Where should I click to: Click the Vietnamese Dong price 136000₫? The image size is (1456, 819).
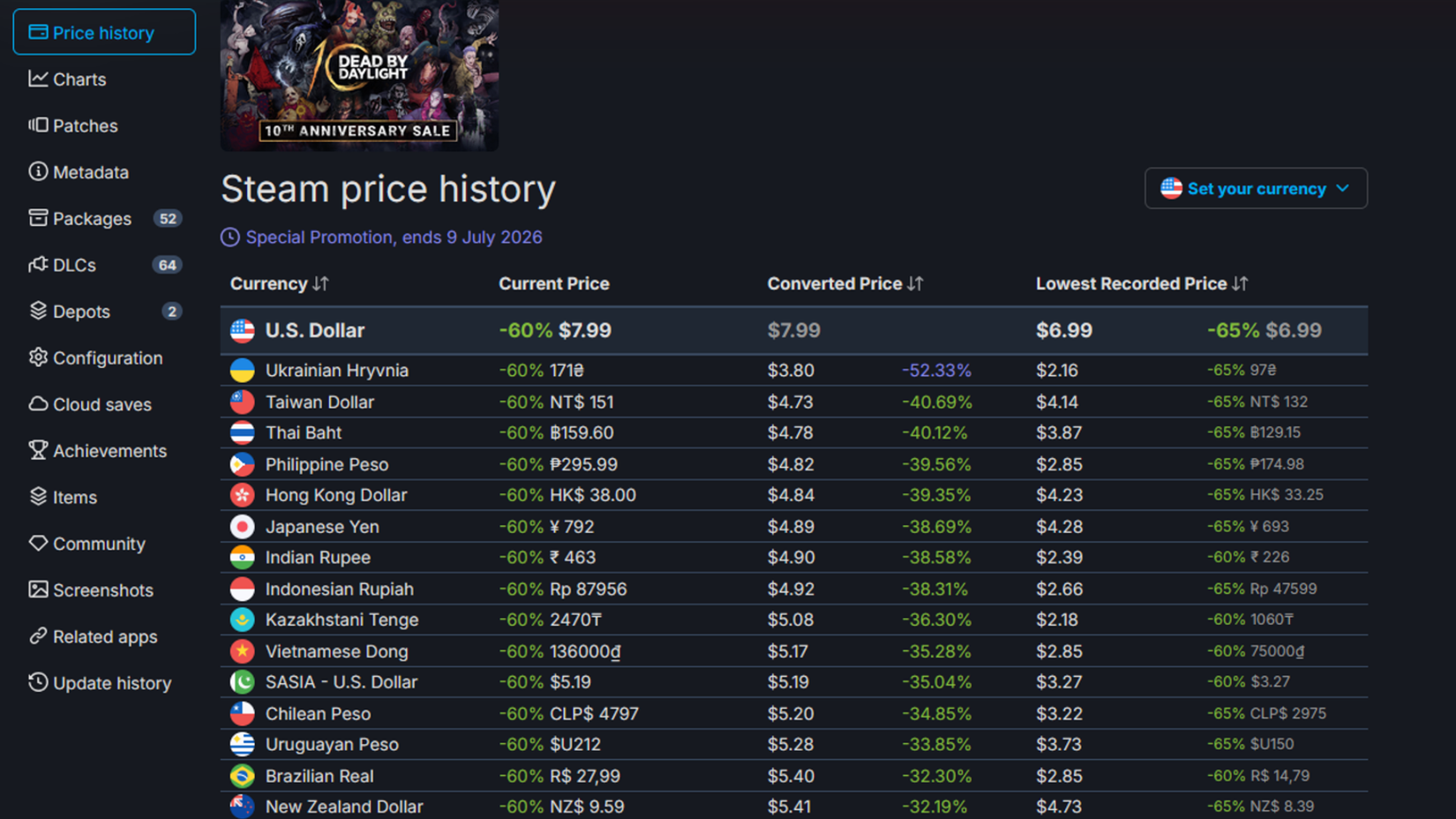[586, 651]
